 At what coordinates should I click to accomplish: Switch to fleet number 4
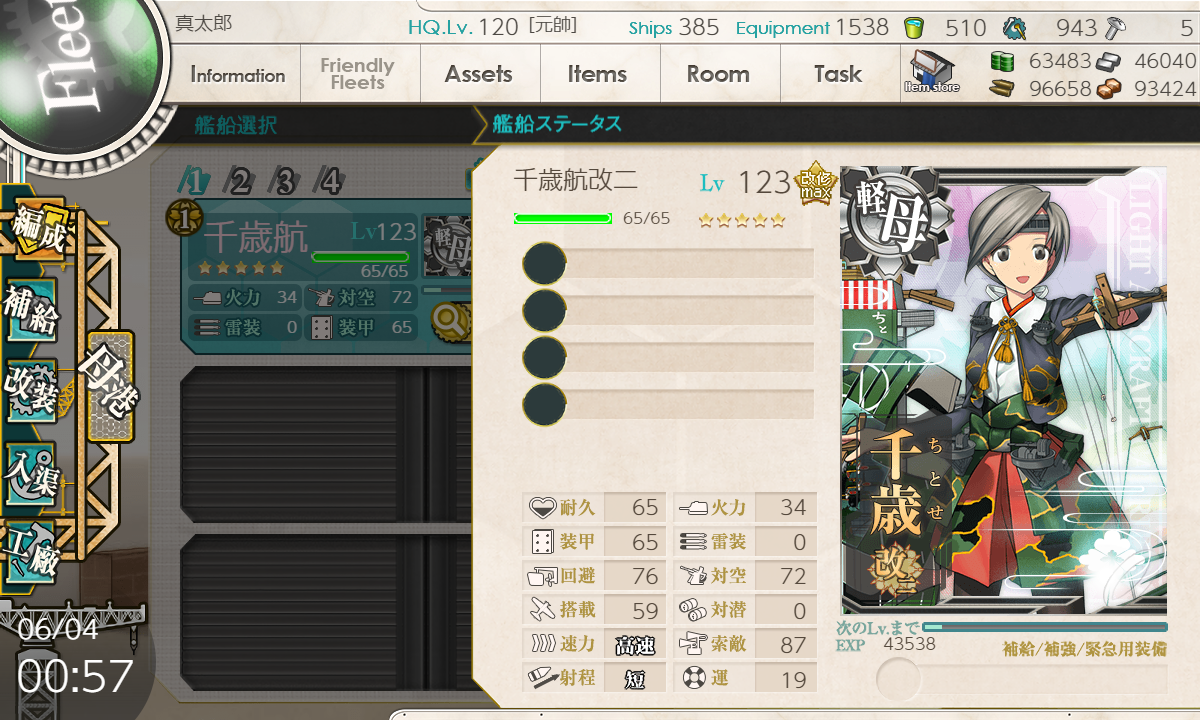329,182
